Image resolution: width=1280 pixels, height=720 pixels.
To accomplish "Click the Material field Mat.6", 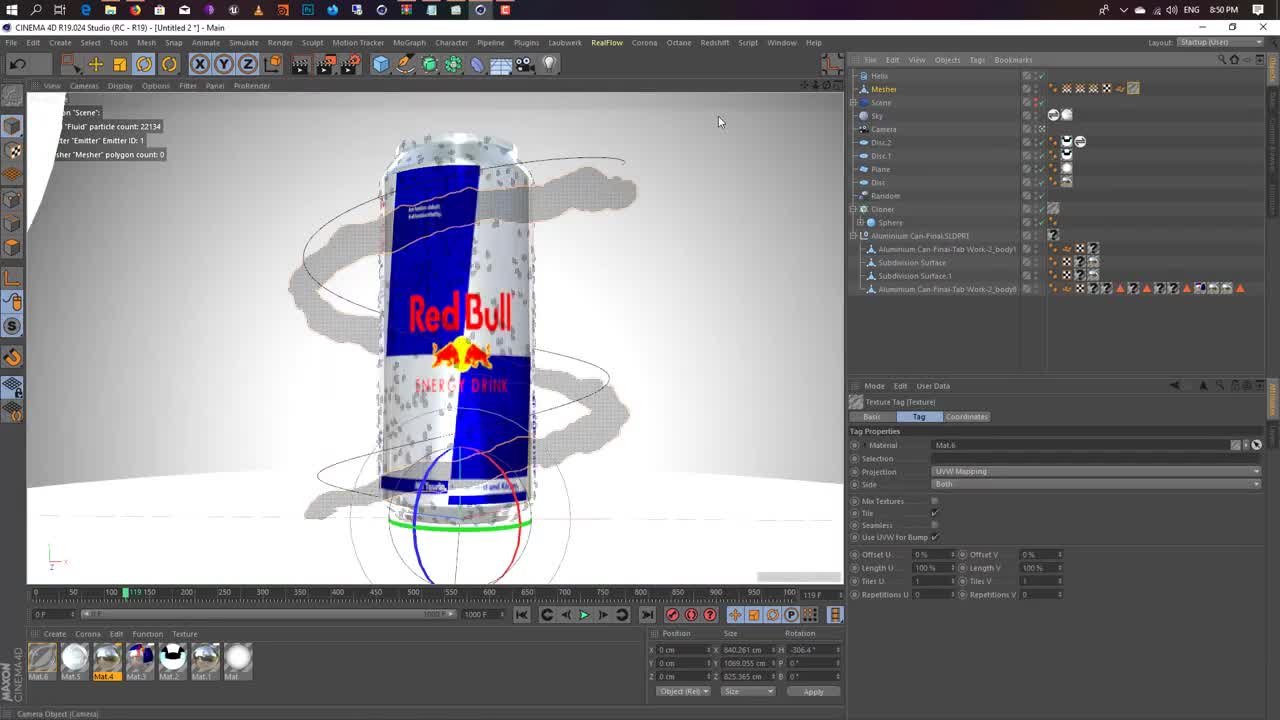I will point(1081,445).
